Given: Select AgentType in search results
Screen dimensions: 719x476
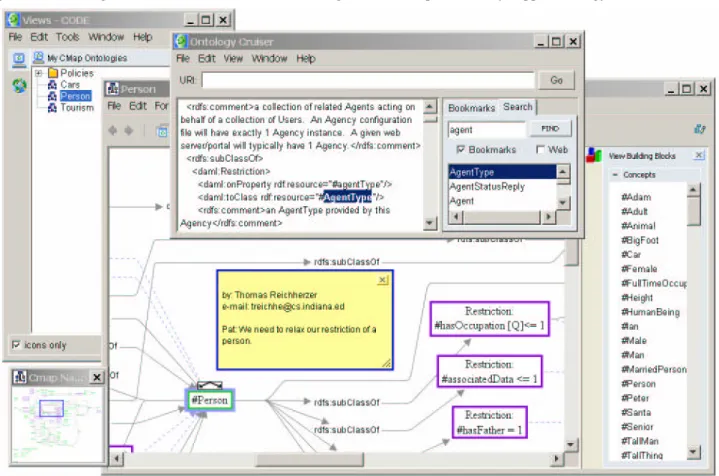Looking at the screenshot, I should [x=502, y=172].
